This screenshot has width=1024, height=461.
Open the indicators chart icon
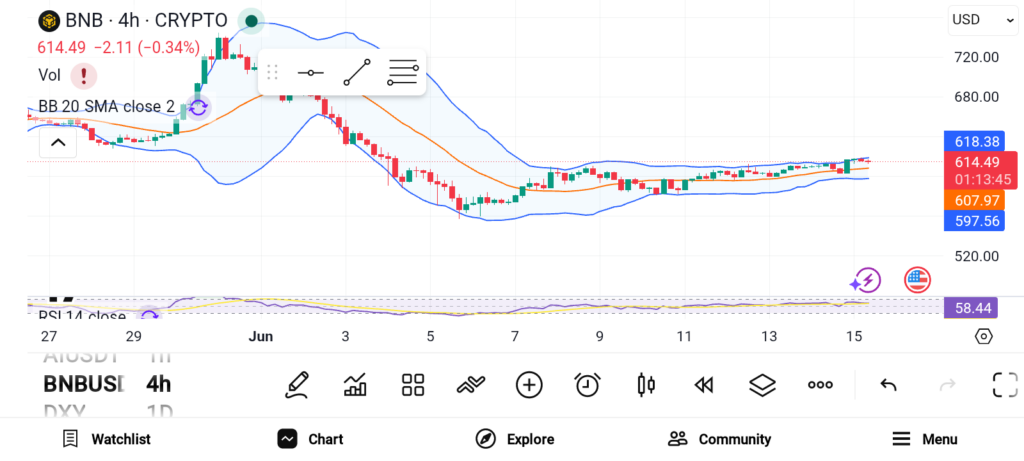point(355,385)
